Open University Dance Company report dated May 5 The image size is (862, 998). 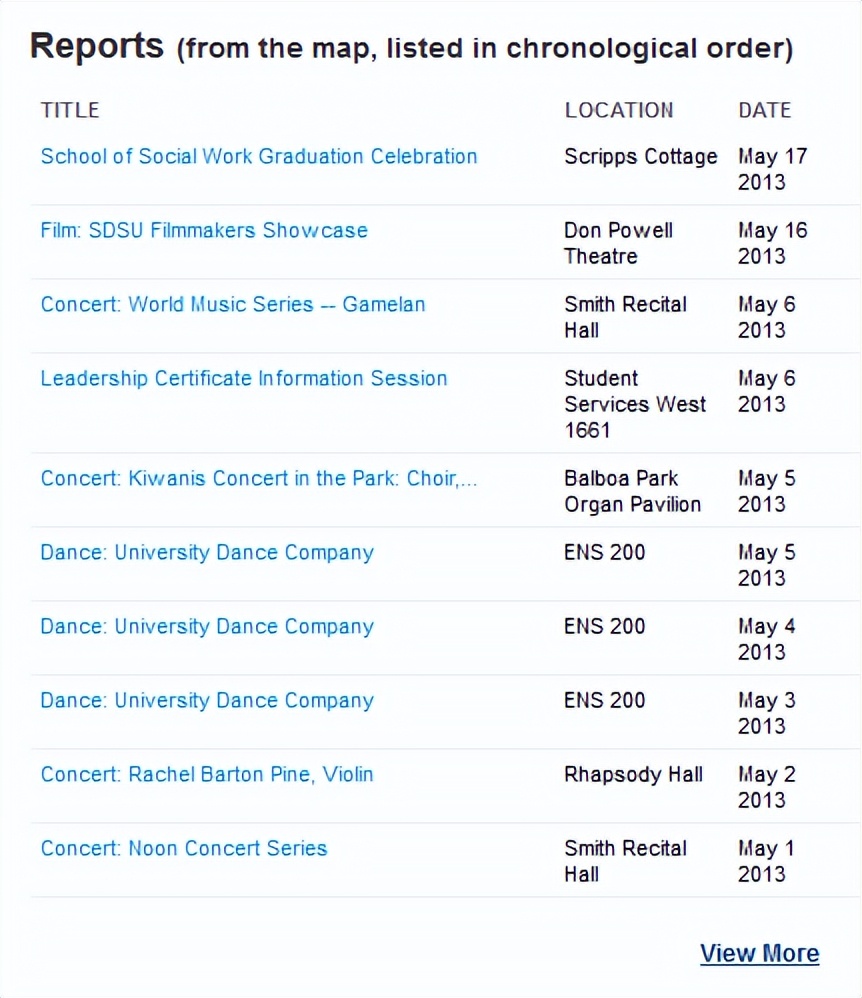[x=207, y=552]
